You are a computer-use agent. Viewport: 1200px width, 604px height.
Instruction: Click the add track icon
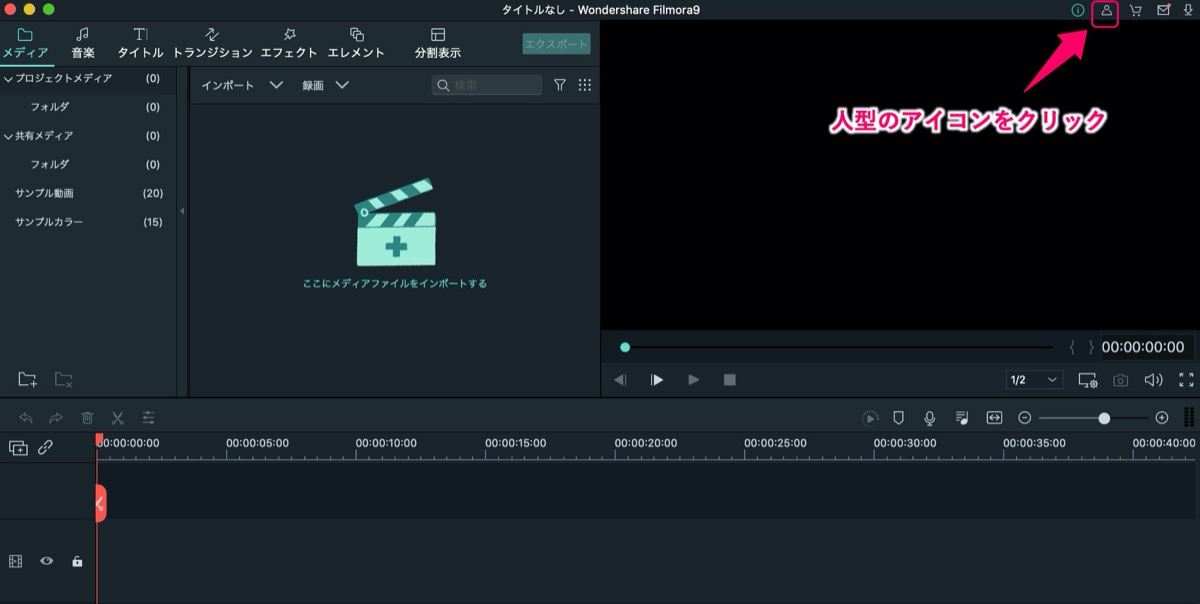19,448
